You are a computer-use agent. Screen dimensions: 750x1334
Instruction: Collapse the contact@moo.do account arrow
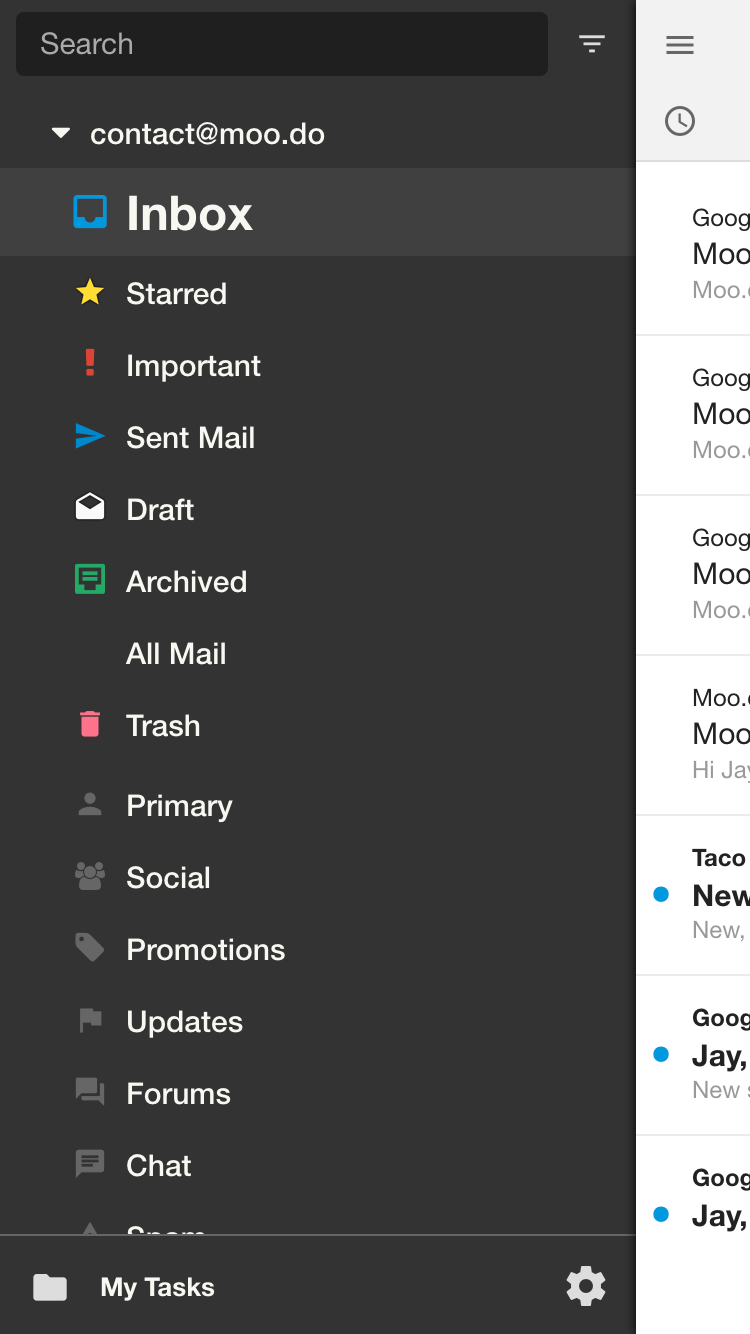[x=61, y=133]
